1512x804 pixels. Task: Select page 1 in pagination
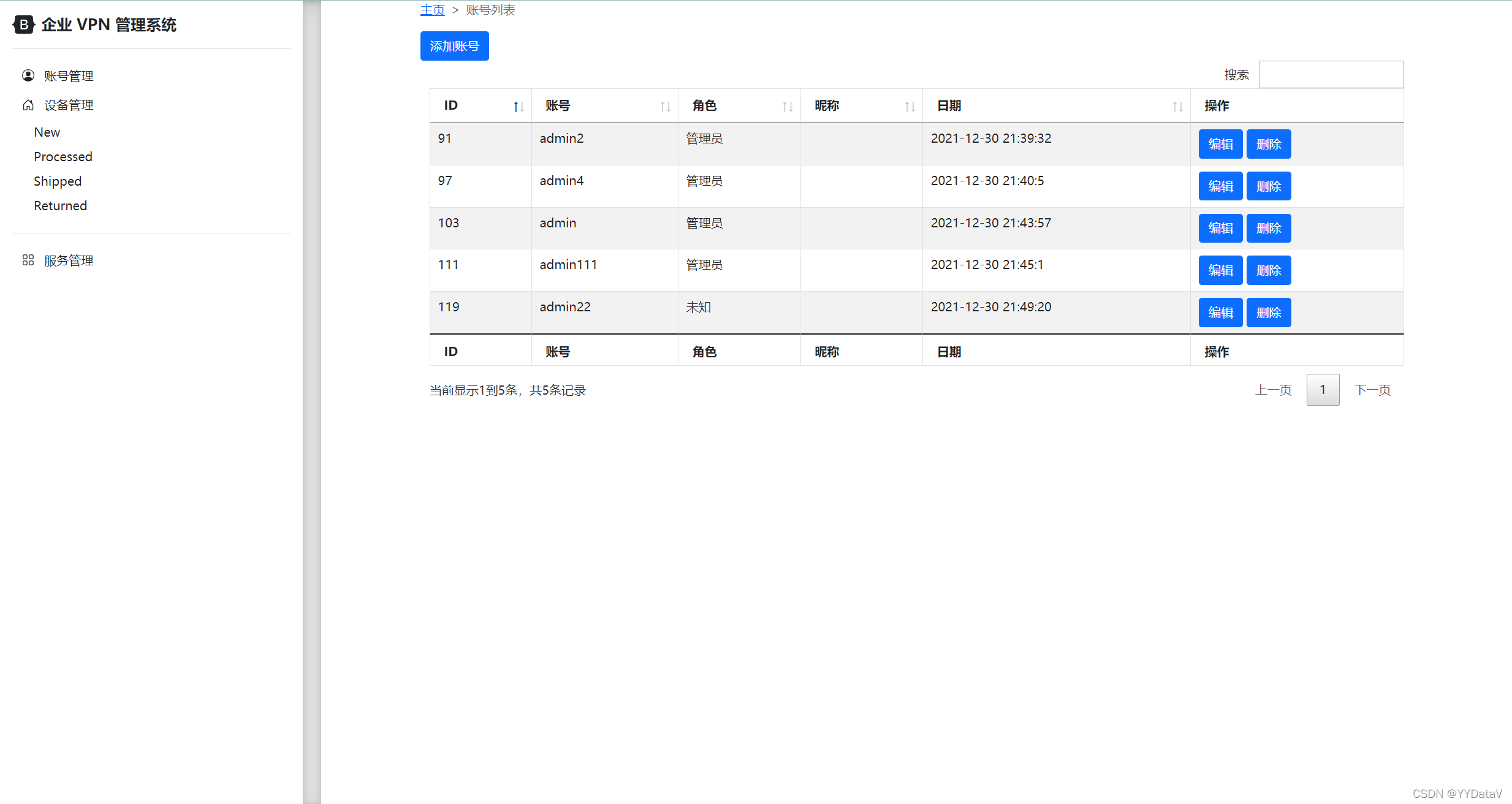click(x=1323, y=390)
